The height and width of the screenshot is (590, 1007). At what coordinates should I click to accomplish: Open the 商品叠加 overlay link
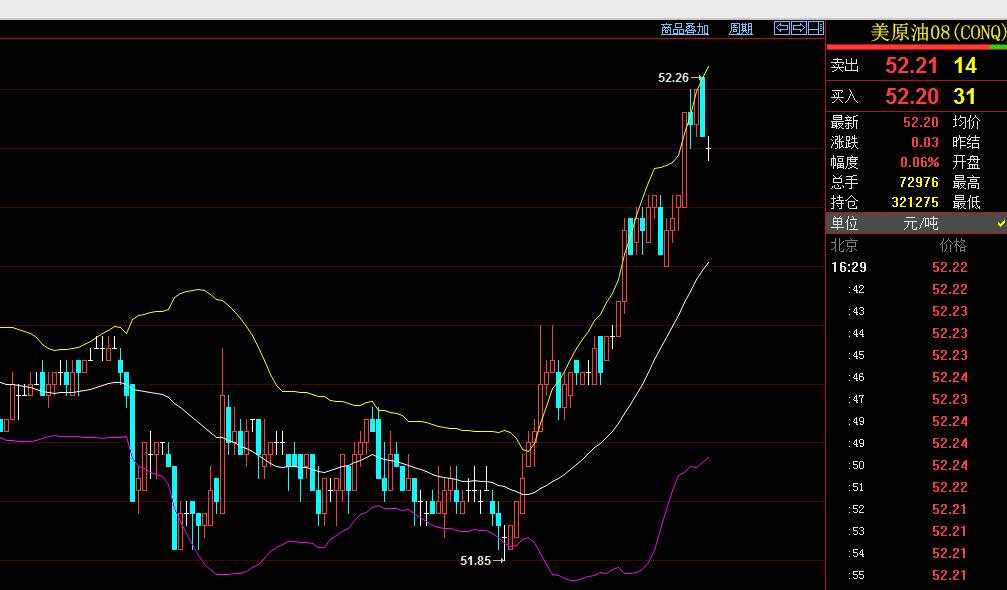[x=685, y=29]
